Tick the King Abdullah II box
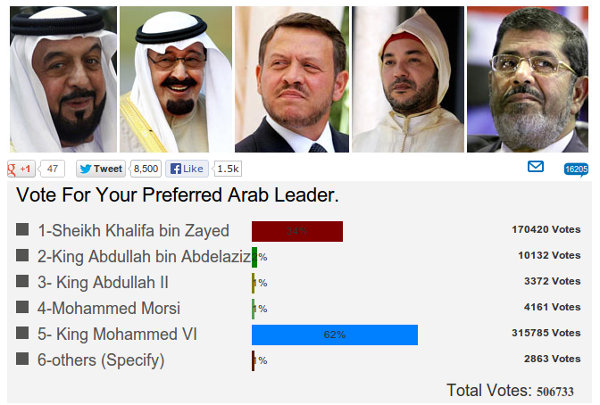600x405 pixels. 22,281
